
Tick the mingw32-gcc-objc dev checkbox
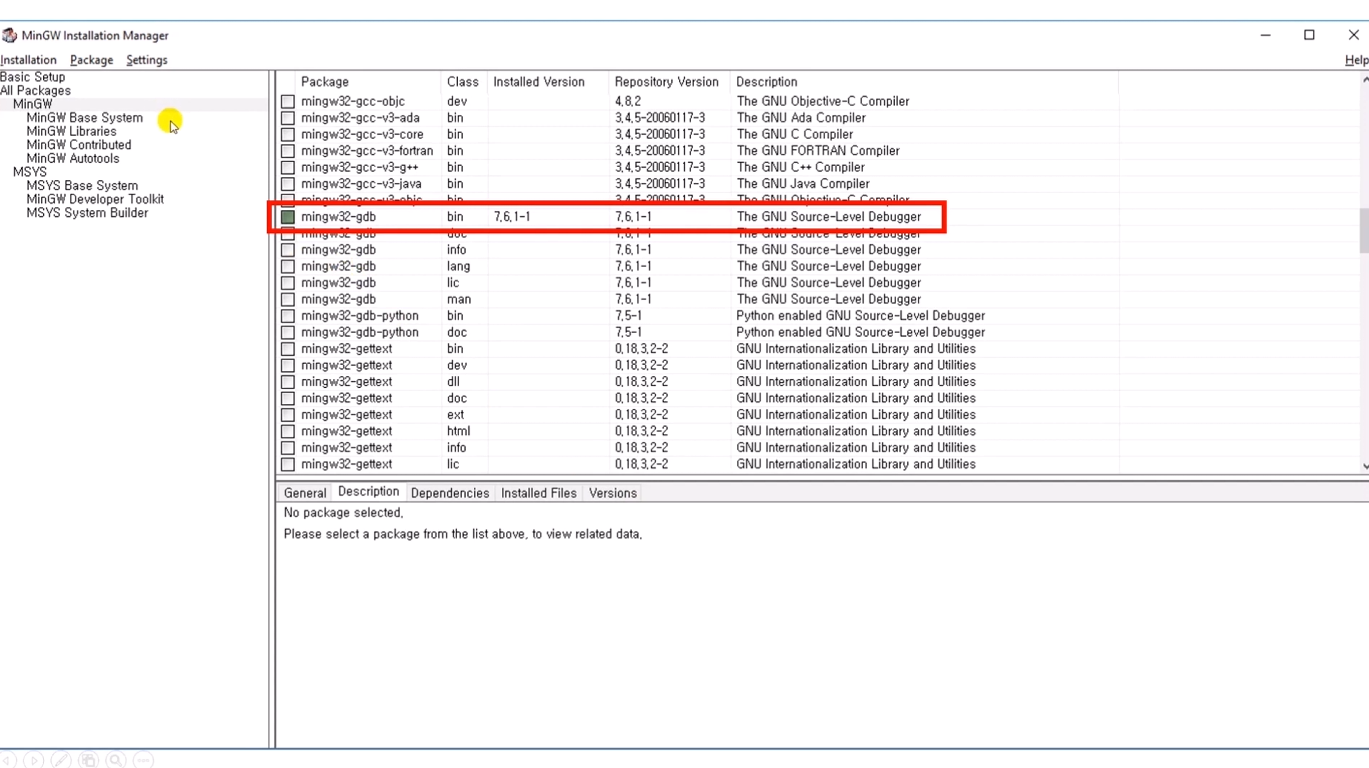288,101
